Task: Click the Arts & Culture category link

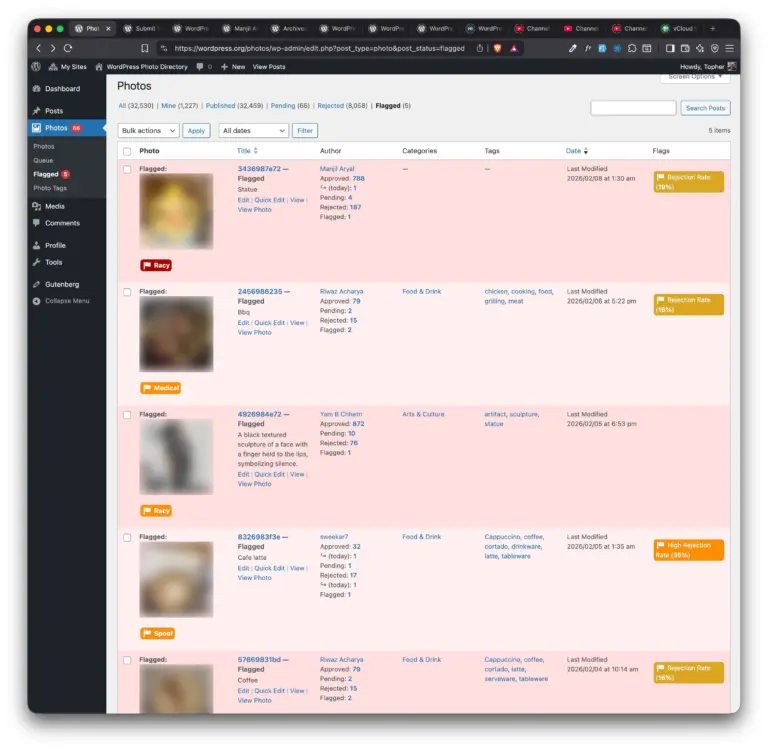Action: (x=423, y=414)
